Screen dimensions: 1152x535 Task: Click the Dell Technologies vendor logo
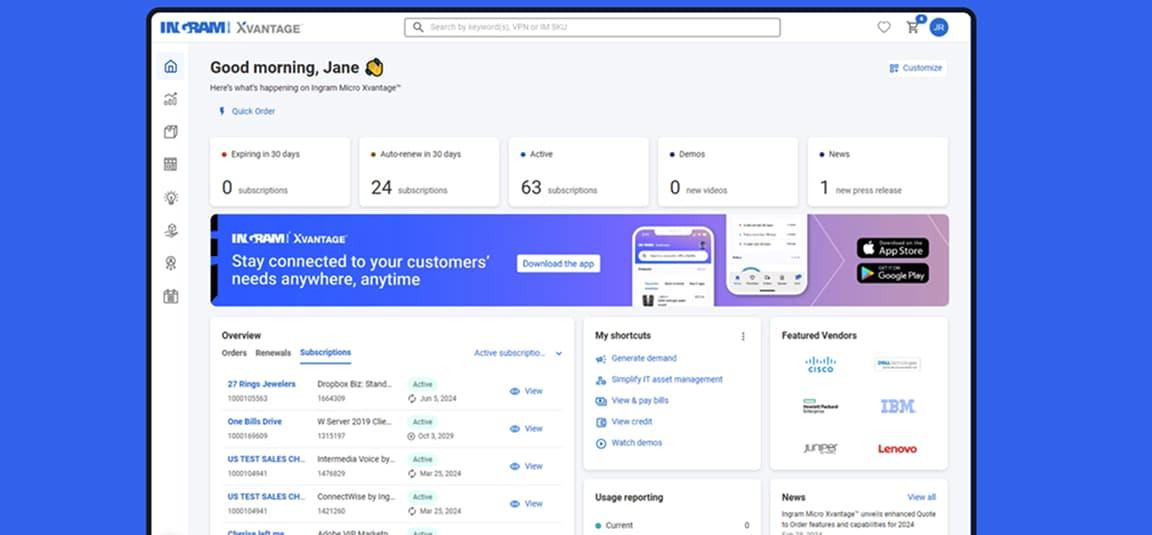tap(897, 364)
